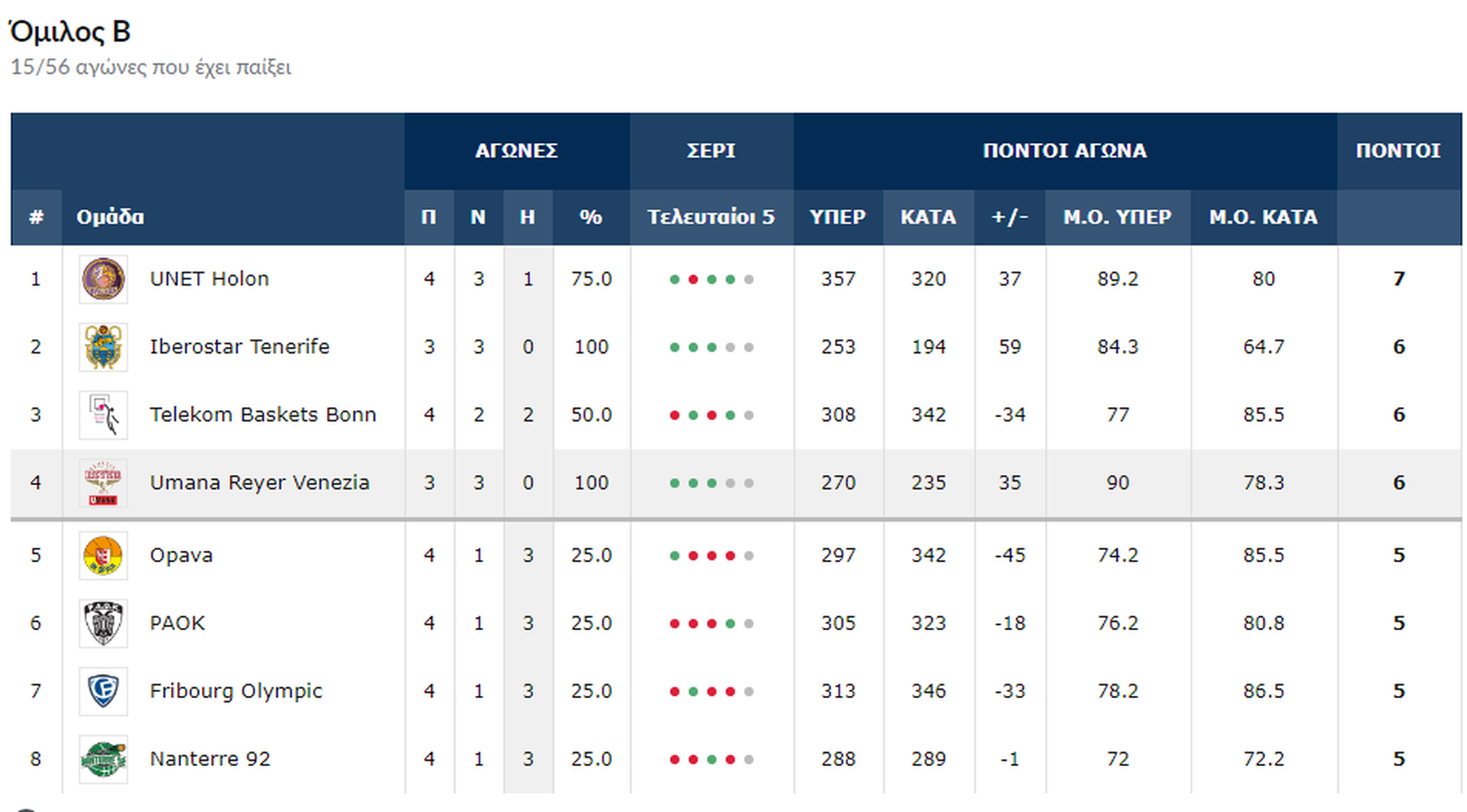Open the Iberostar Tenerife team page
This screenshot has height=812, width=1467.
point(239,348)
